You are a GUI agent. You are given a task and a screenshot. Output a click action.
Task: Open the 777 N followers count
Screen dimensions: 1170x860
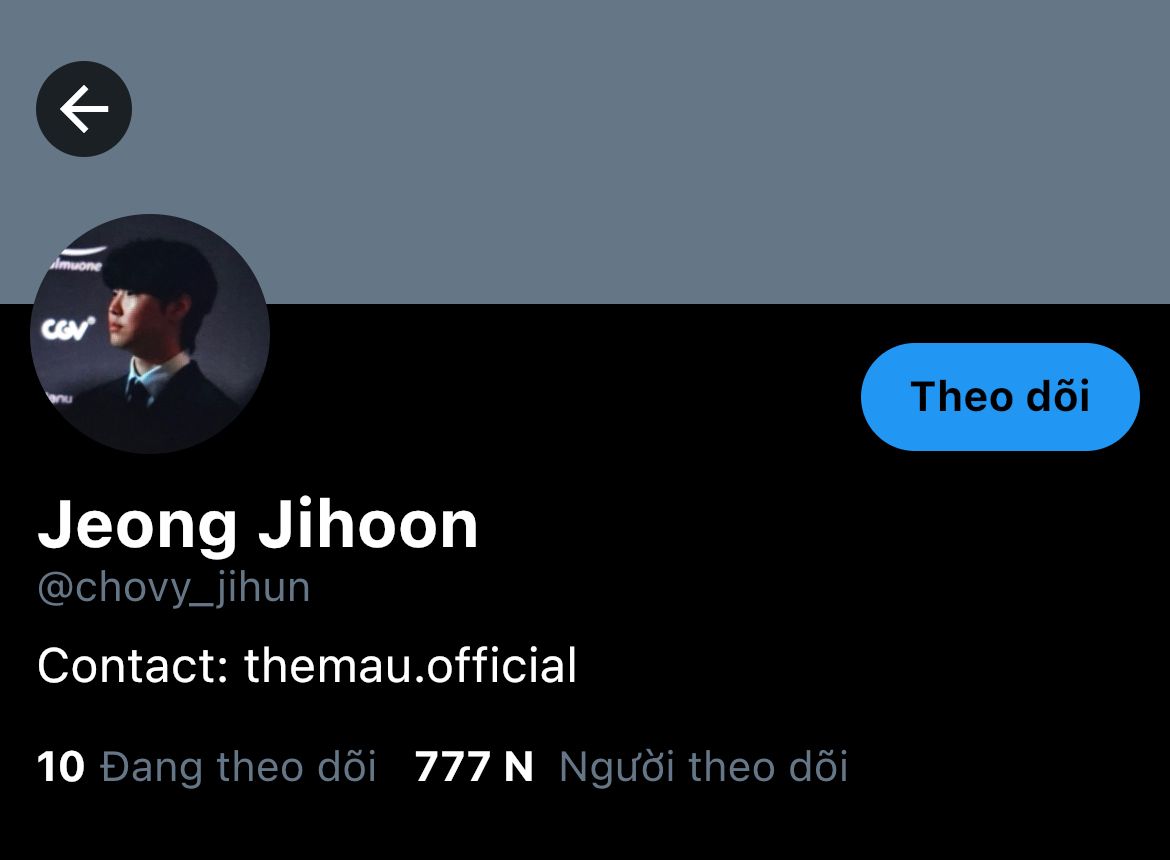(475, 767)
